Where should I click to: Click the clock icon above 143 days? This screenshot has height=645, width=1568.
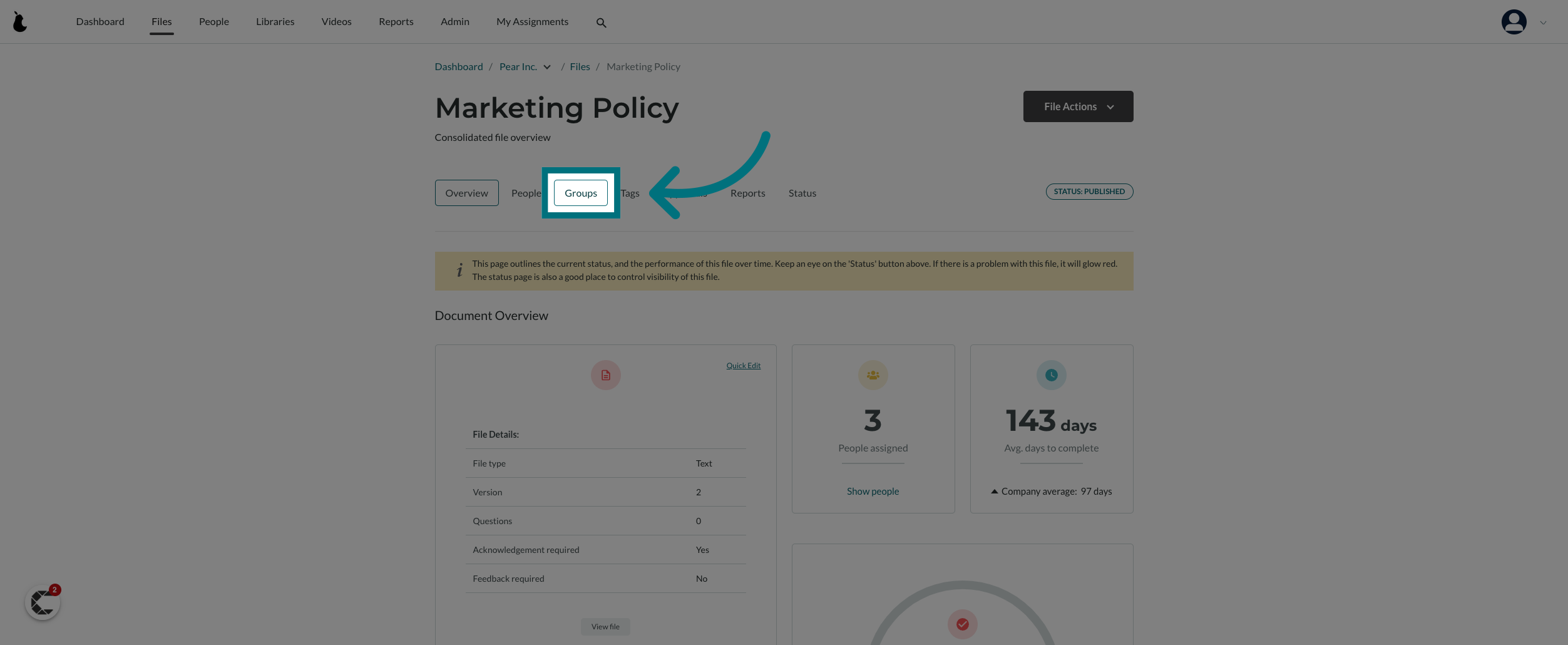click(x=1051, y=375)
